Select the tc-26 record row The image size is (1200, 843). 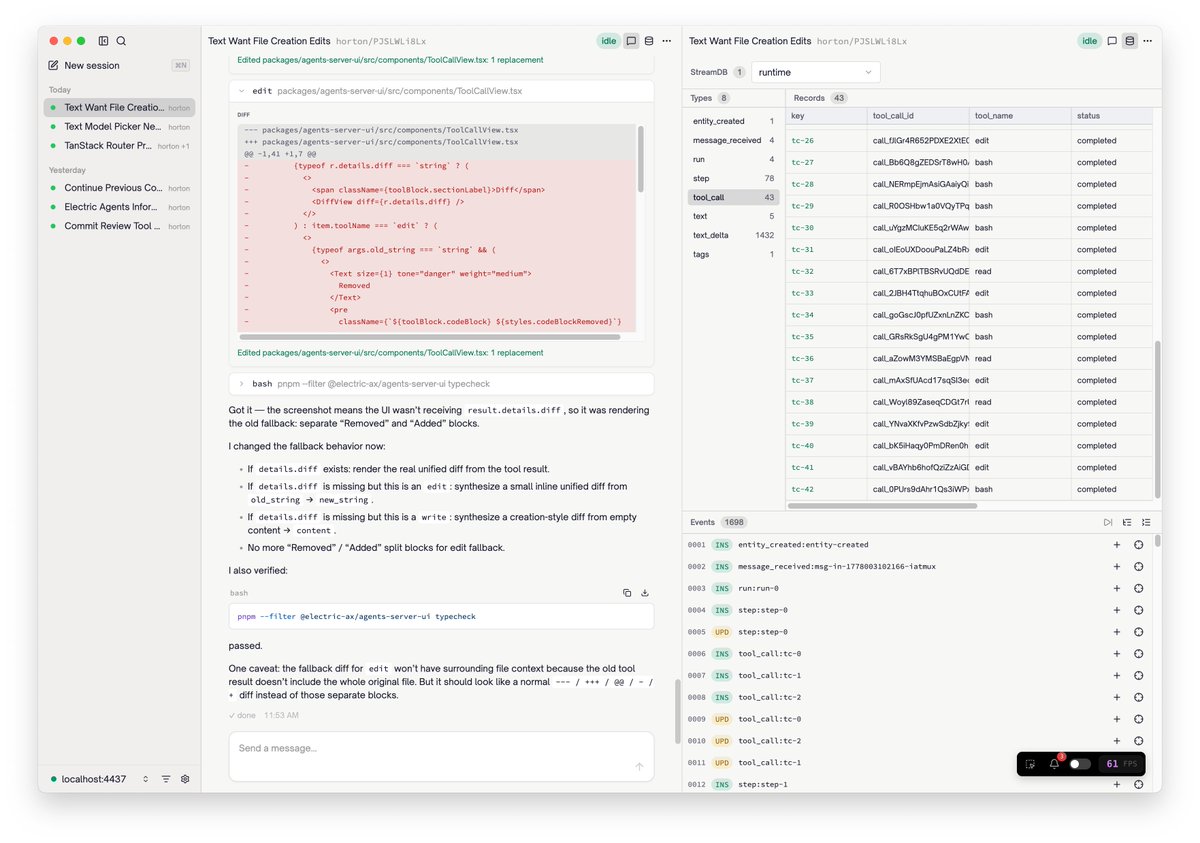coord(969,141)
